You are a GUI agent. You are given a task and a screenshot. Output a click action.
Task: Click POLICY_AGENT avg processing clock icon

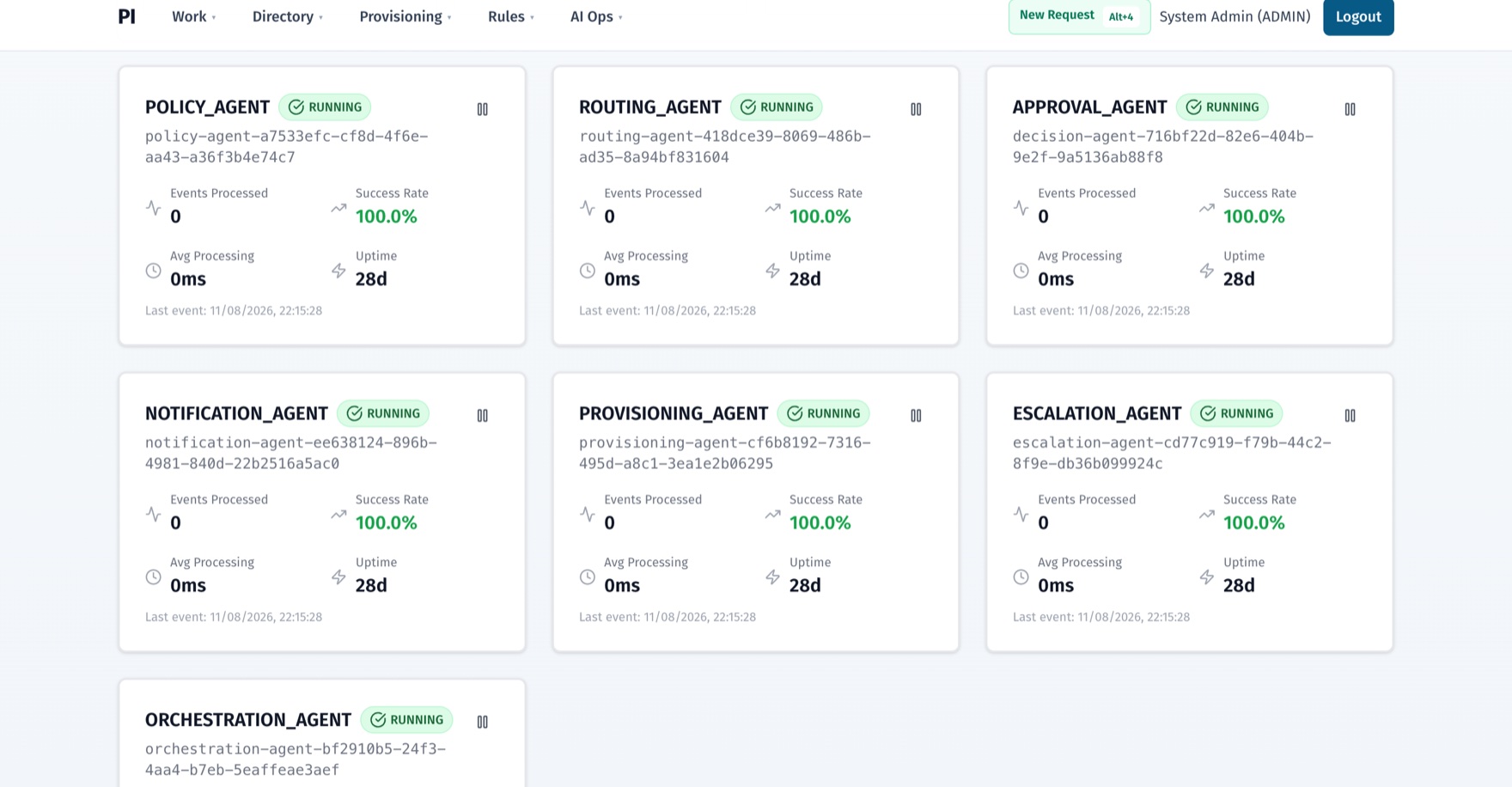coord(153,270)
